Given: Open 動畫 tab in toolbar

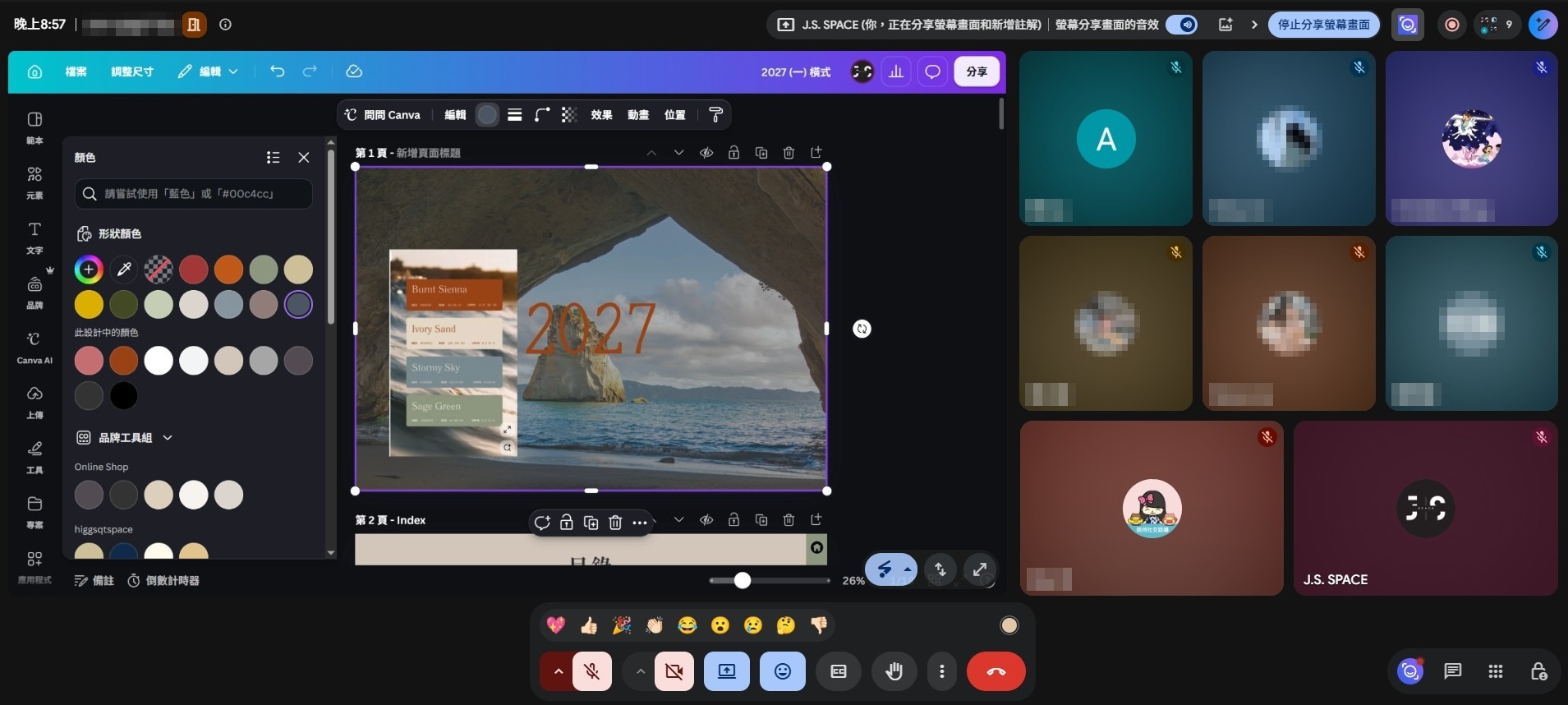Looking at the screenshot, I should pos(638,115).
